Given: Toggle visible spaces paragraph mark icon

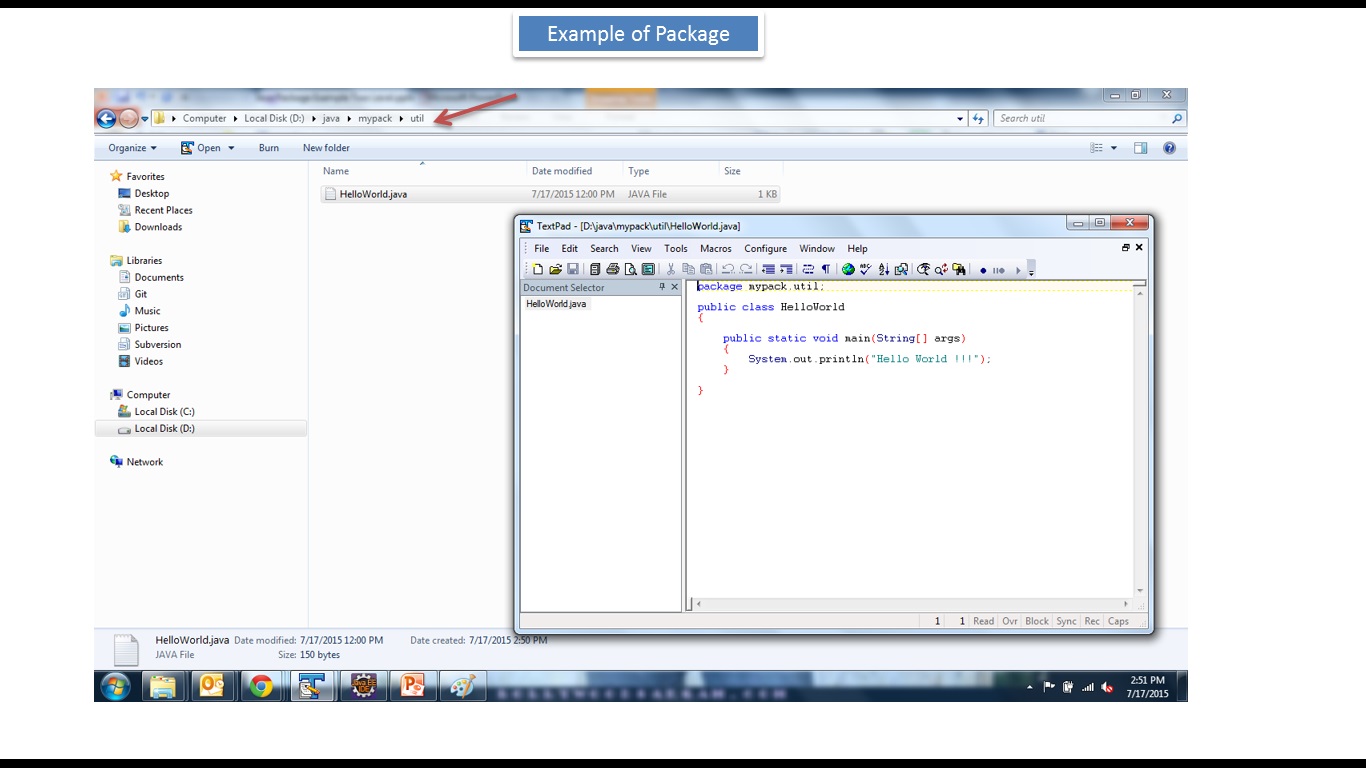Looking at the screenshot, I should (x=826, y=269).
